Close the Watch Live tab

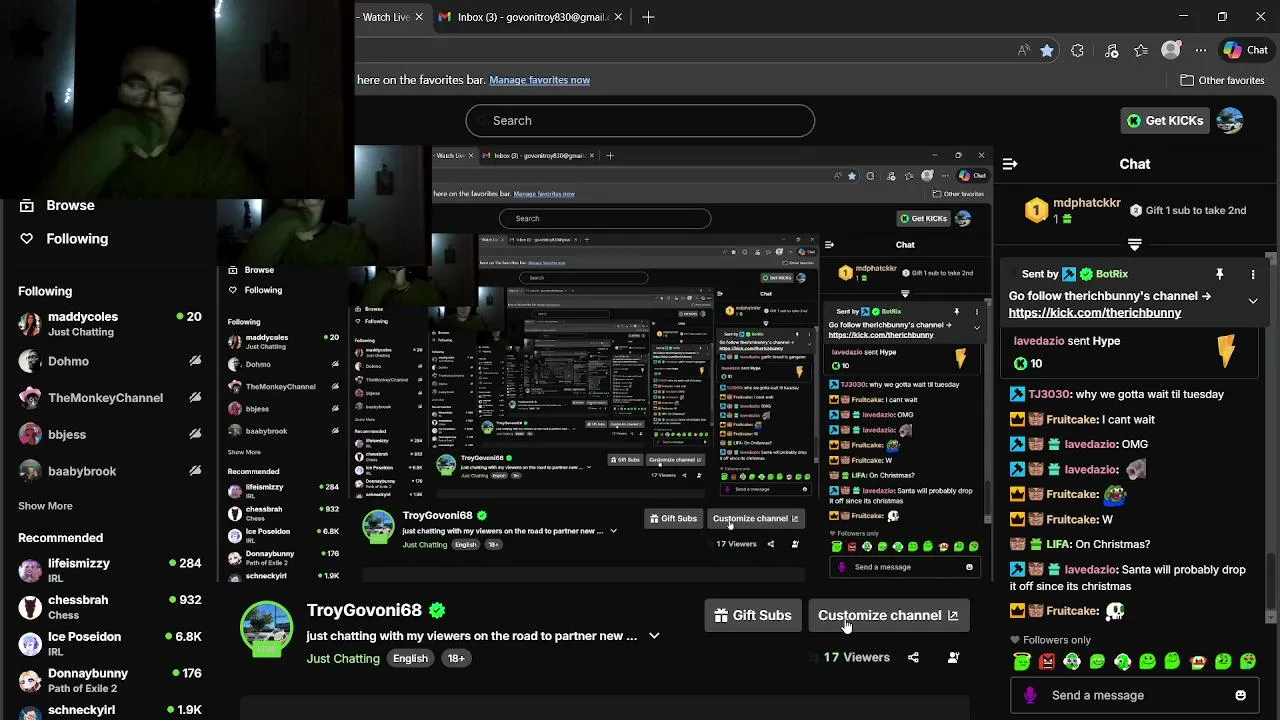click(419, 17)
